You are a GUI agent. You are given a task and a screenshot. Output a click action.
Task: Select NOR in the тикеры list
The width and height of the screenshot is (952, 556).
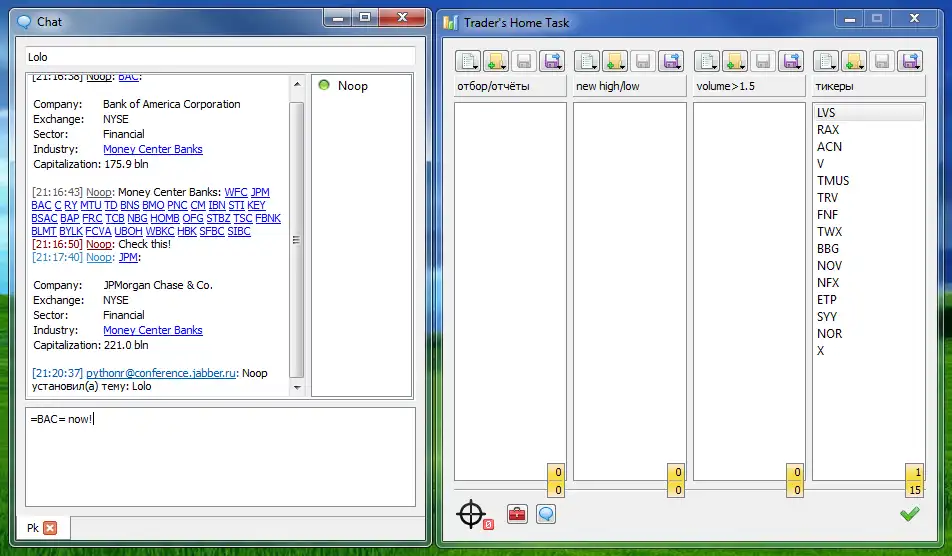[x=869, y=334]
